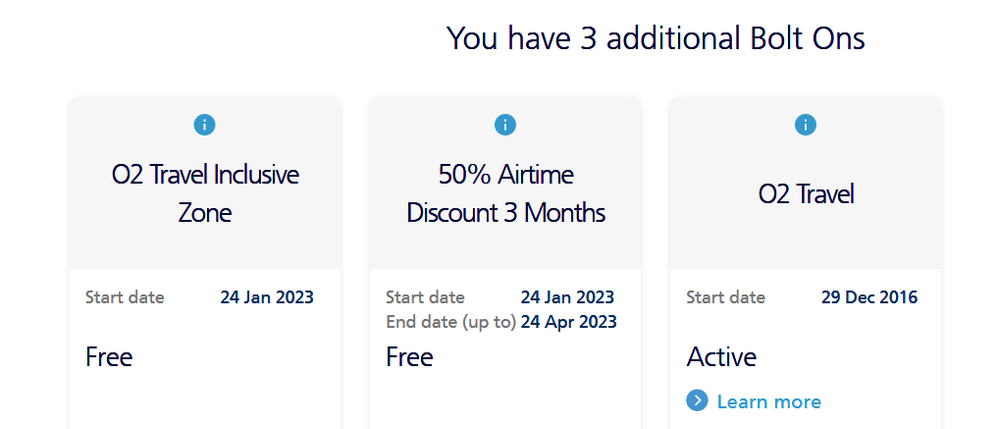Open info icon for 50% Airtime Discount

point(505,125)
